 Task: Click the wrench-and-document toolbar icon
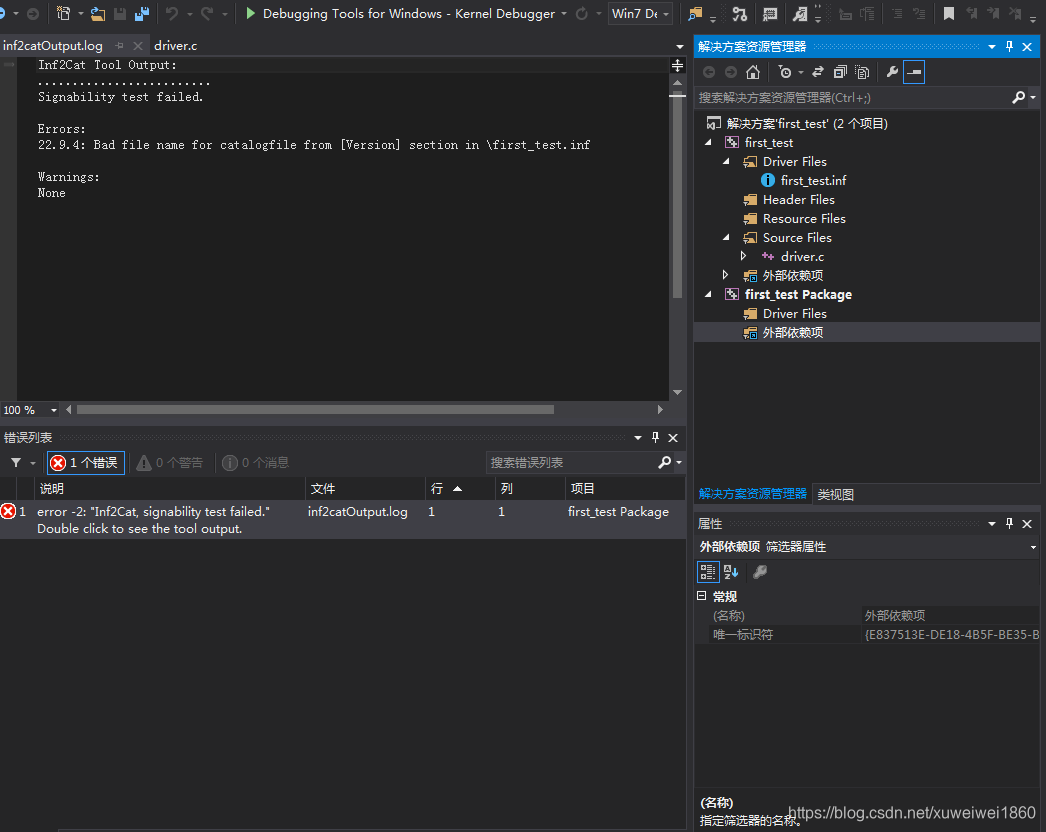coord(800,13)
